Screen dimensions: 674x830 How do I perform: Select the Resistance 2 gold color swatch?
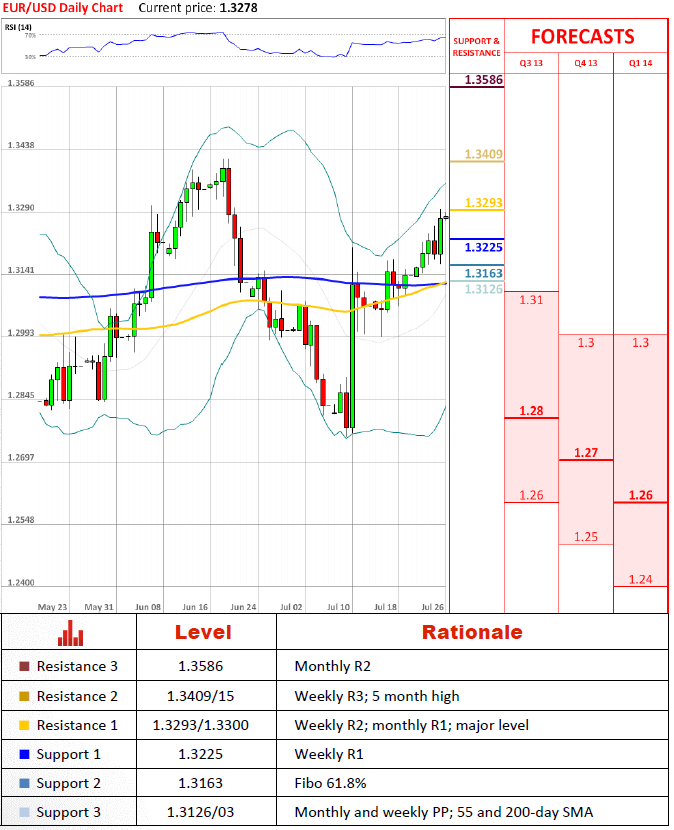[x=24, y=696]
